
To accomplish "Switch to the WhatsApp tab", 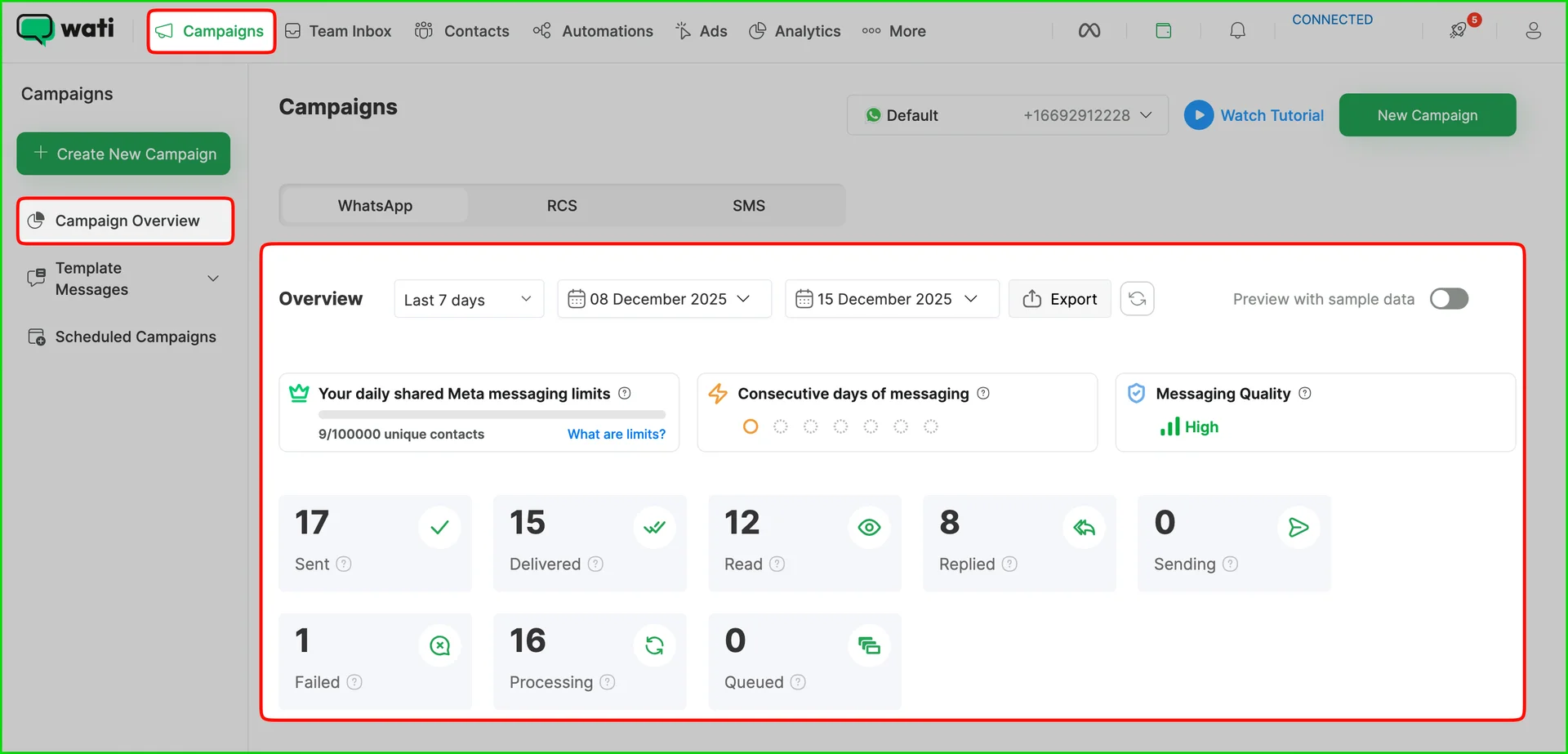I will point(375,205).
